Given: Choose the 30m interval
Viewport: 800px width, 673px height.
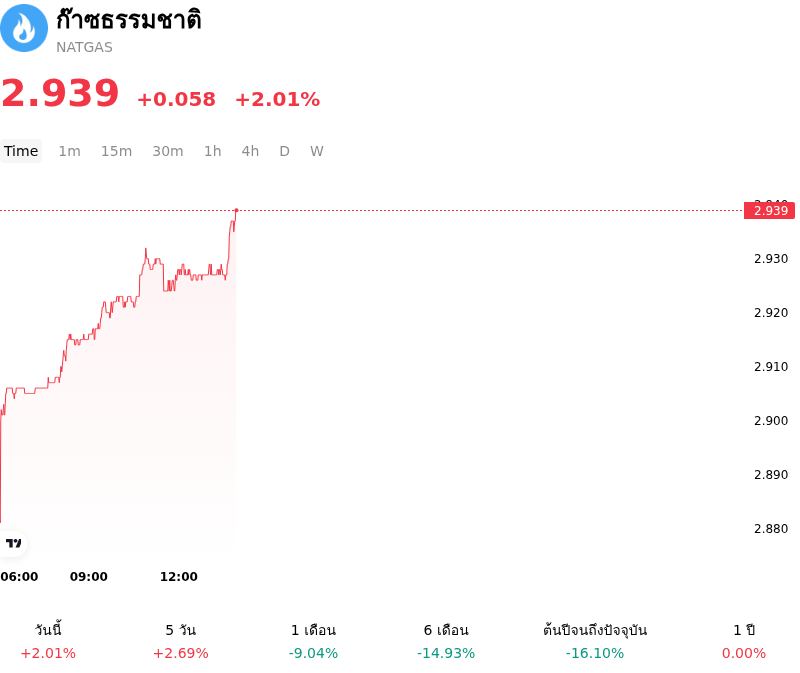Looking at the screenshot, I should tap(168, 151).
